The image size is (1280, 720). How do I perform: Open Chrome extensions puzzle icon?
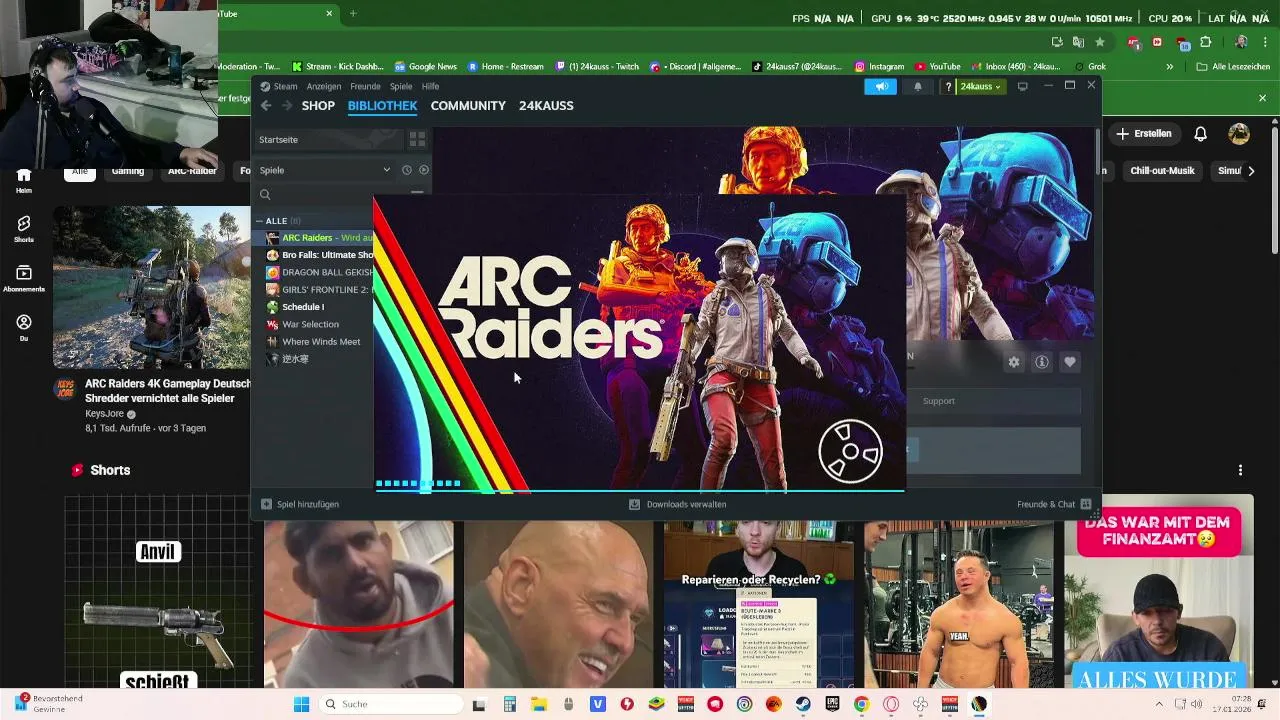pyautogui.click(x=1205, y=42)
